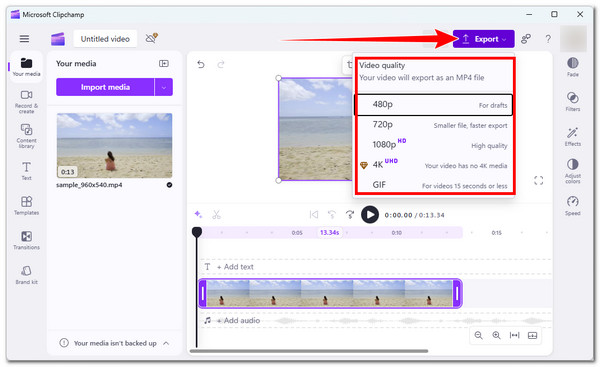This screenshot has height=367, width=600.
Task: Play the video preview
Action: pos(370,215)
